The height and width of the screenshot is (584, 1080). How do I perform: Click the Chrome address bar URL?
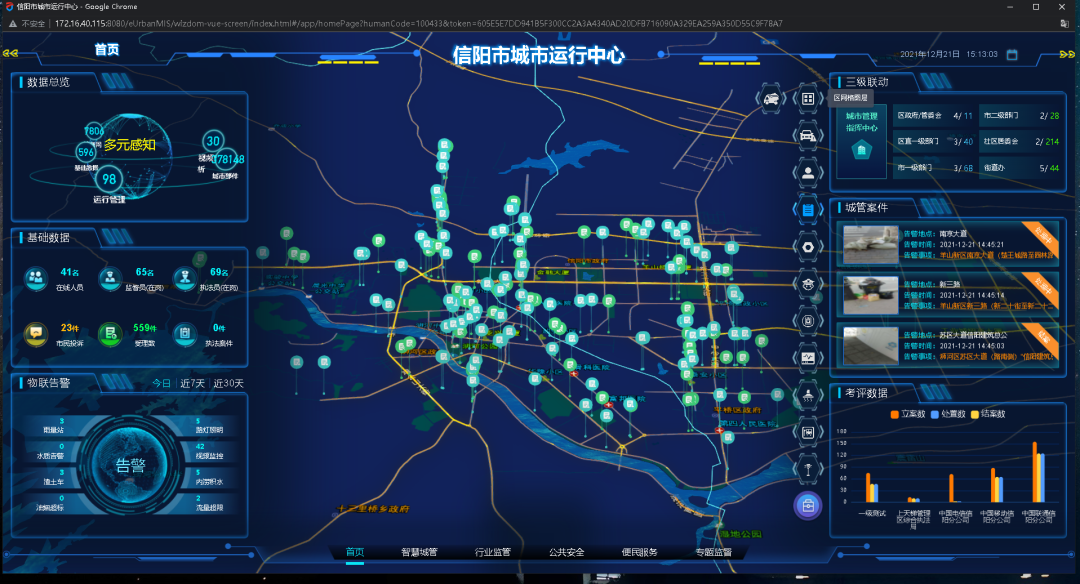418,23
